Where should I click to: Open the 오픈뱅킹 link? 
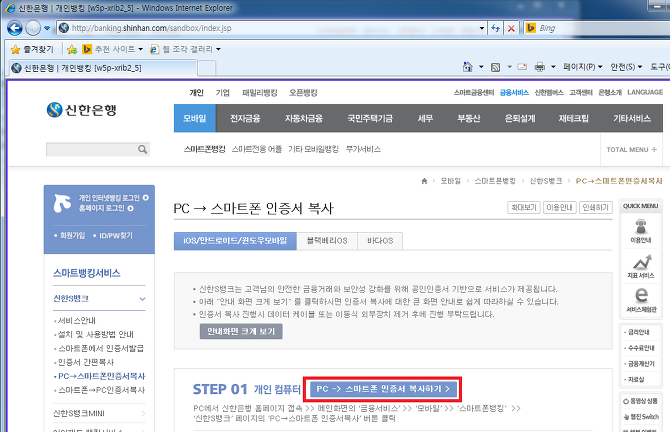pyautogui.click(x=303, y=93)
